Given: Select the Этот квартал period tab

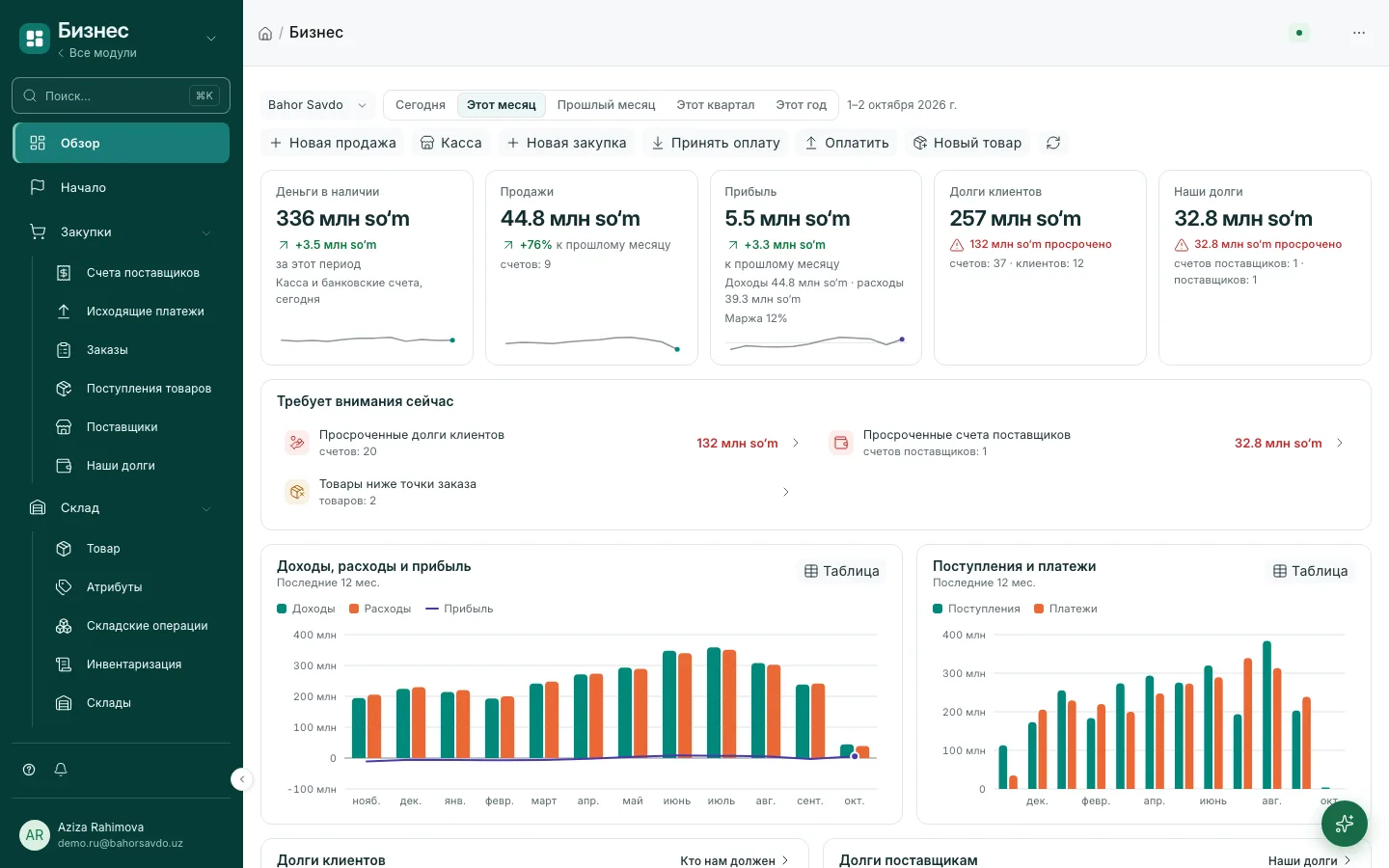Looking at the screenshot, I should pyautogui.click(x=716, y=105).
